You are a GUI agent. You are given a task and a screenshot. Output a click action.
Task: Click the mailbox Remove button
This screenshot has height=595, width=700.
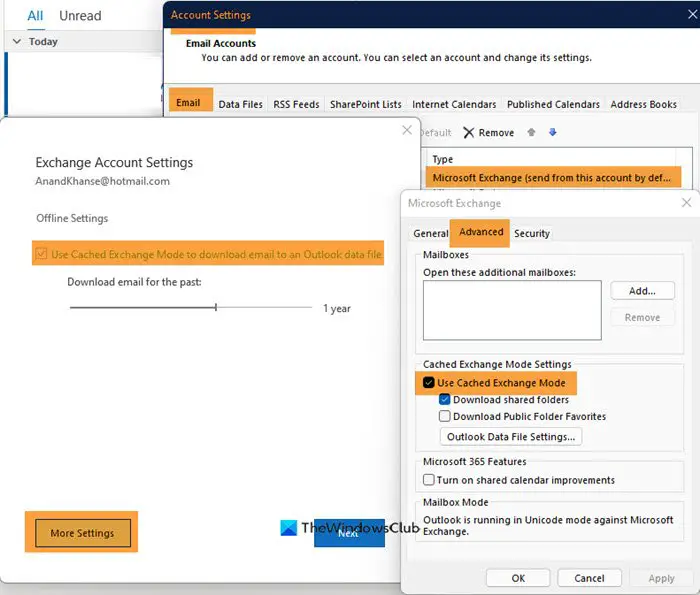coord(642,317)
